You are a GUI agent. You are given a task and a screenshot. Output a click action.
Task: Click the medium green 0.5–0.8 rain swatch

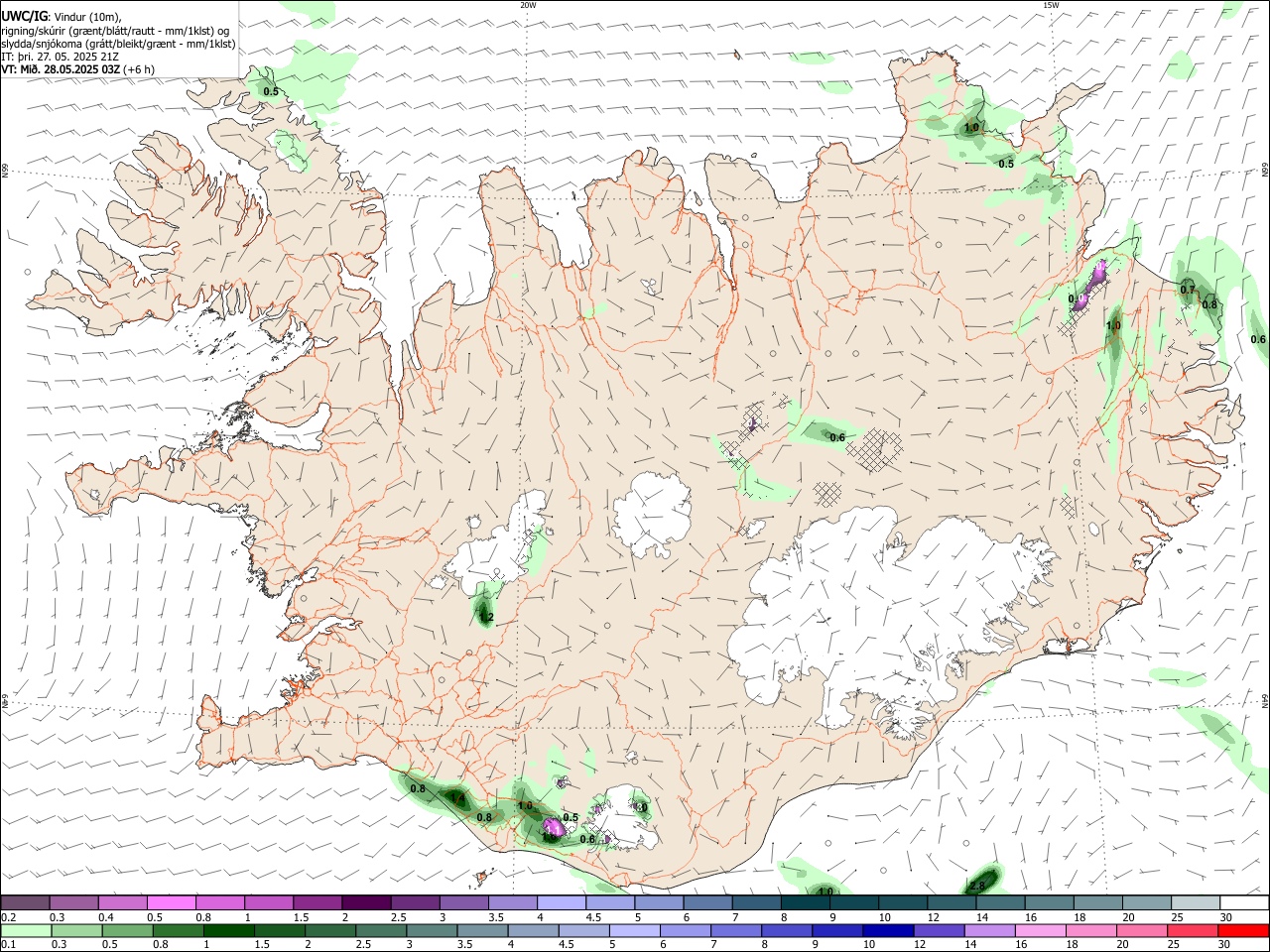point(128,930)
